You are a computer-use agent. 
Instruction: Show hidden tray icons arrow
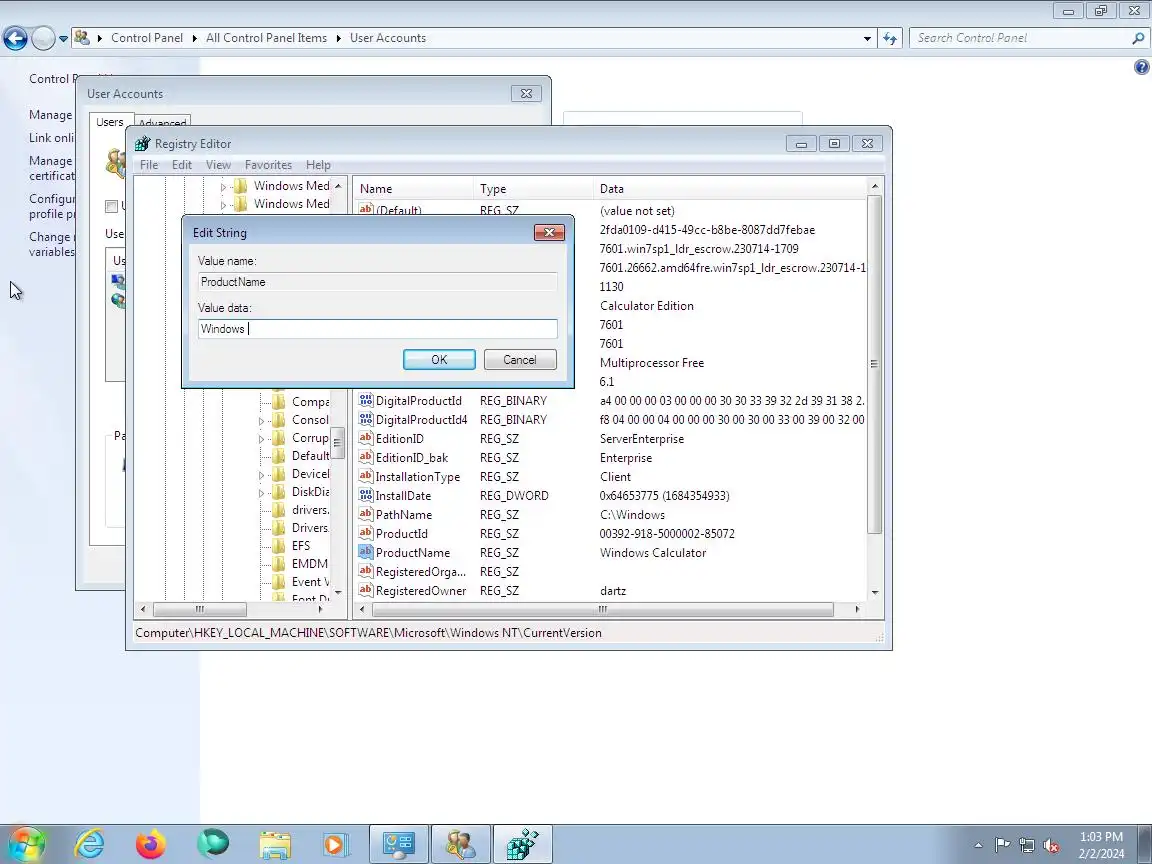tap(978, 846)
